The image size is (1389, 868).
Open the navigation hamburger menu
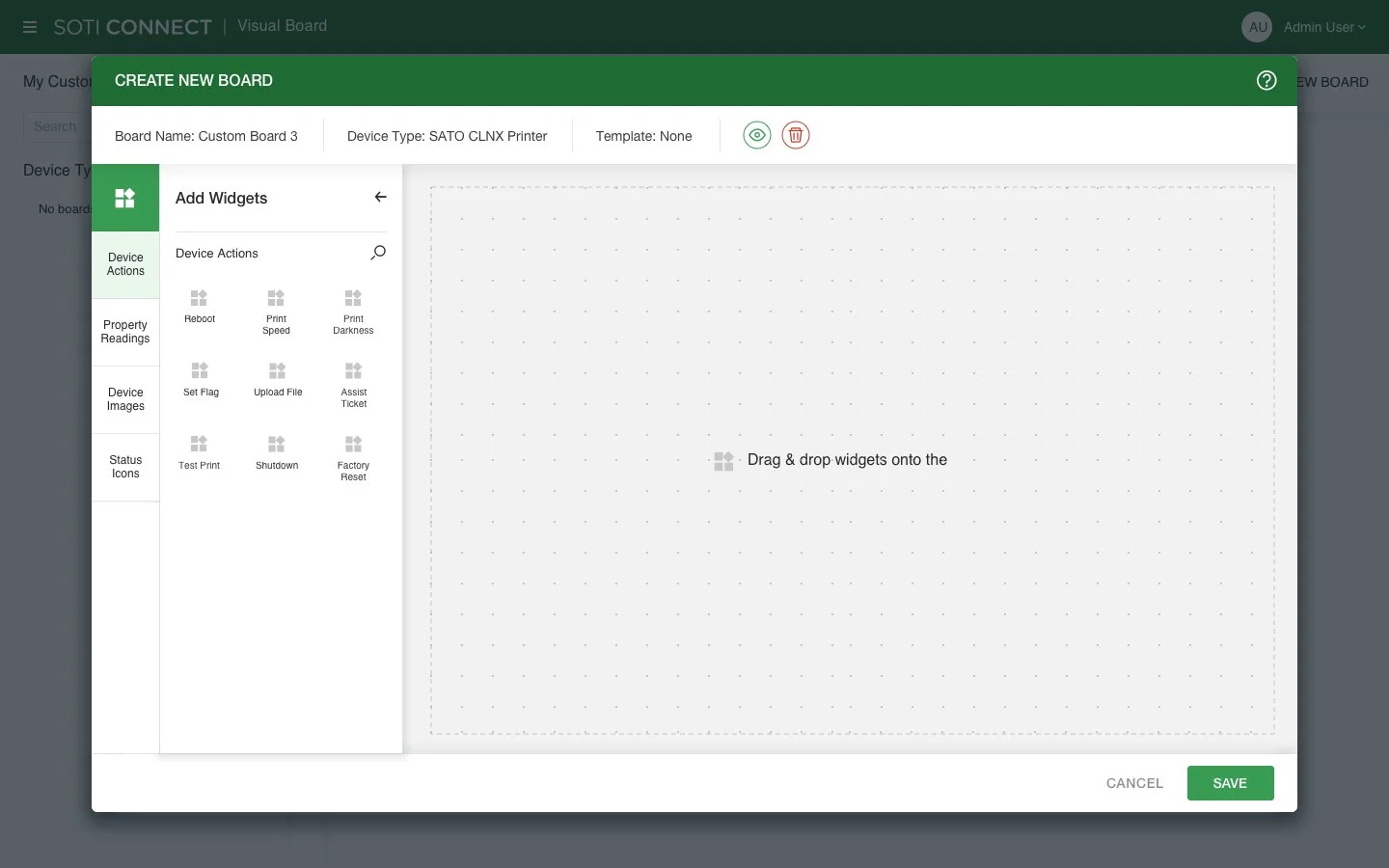click(29, 27)
